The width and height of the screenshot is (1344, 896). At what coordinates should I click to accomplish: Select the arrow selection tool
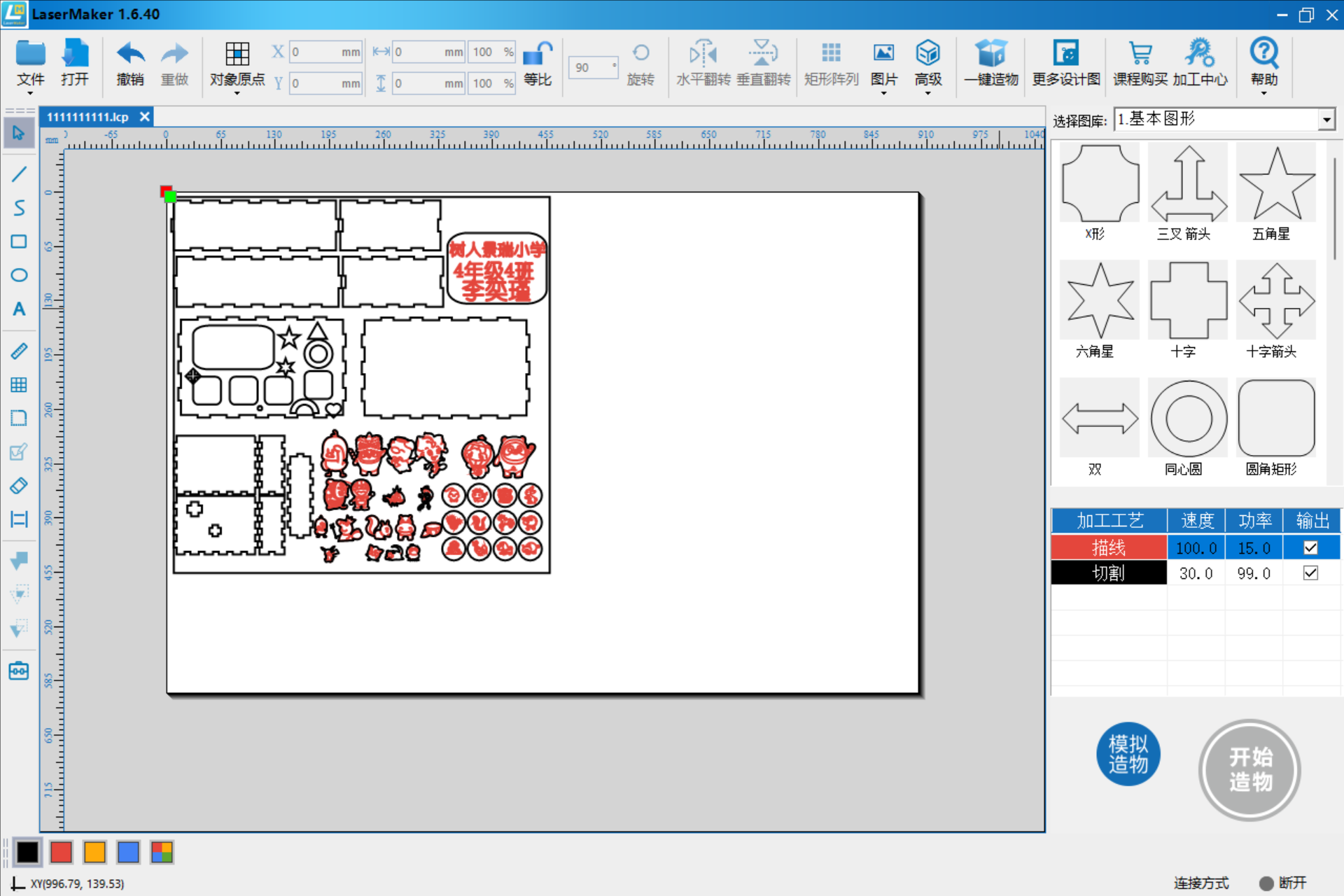[19, 133]
